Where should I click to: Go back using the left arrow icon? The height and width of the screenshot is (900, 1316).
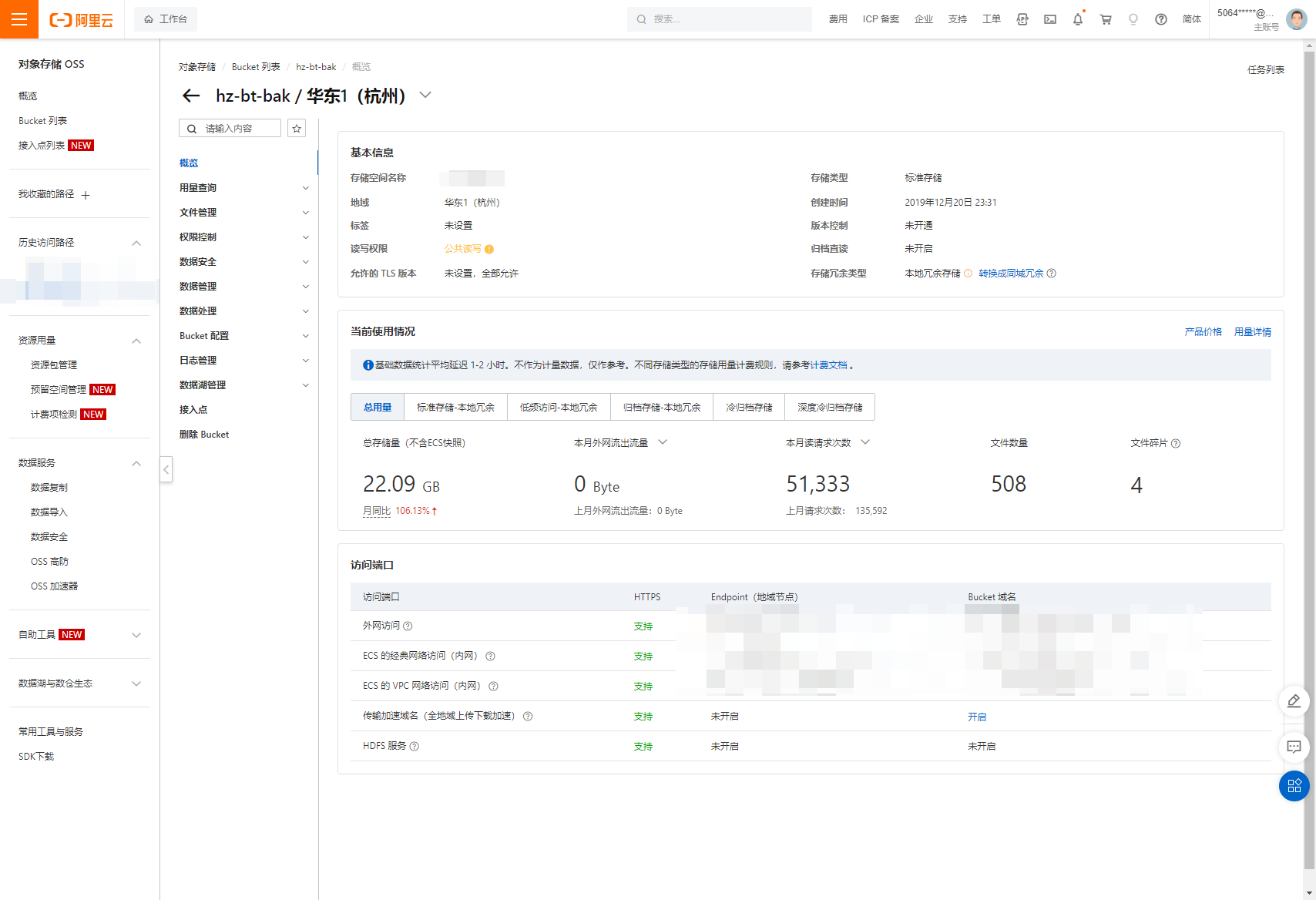pos(191,96)
